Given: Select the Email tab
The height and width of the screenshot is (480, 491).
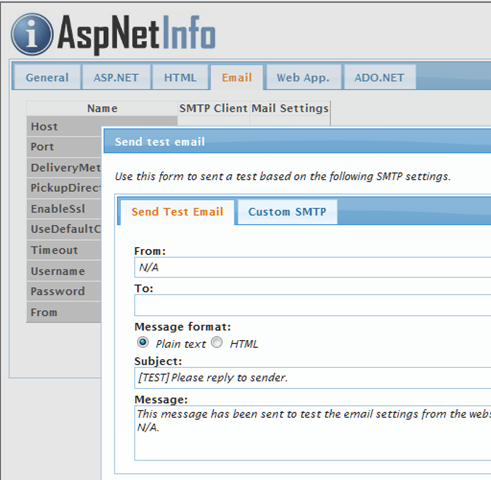Looking at the screenshot, I should tap(237, 78).
